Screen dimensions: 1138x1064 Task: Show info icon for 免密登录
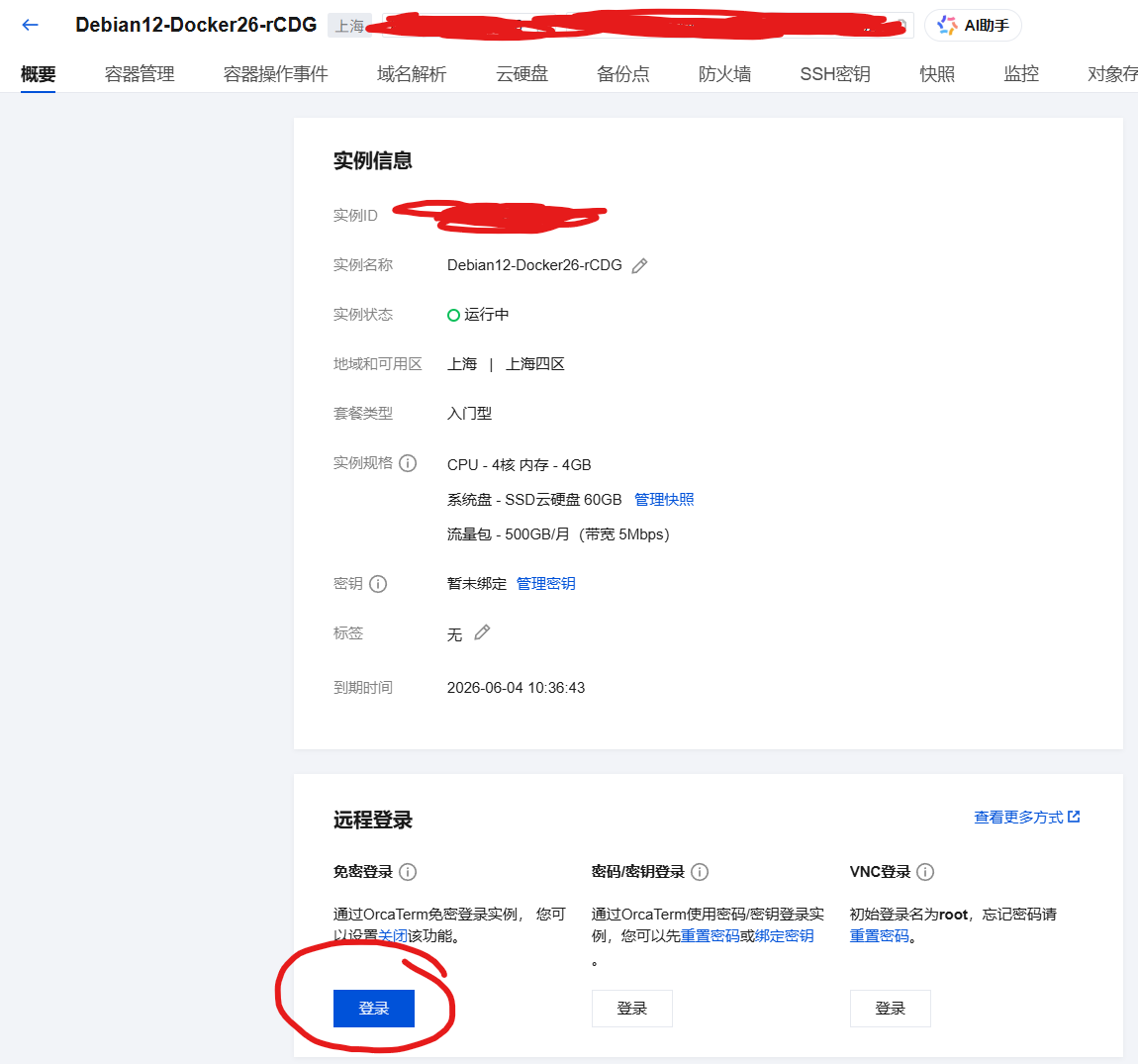click(x=408, y=872)
